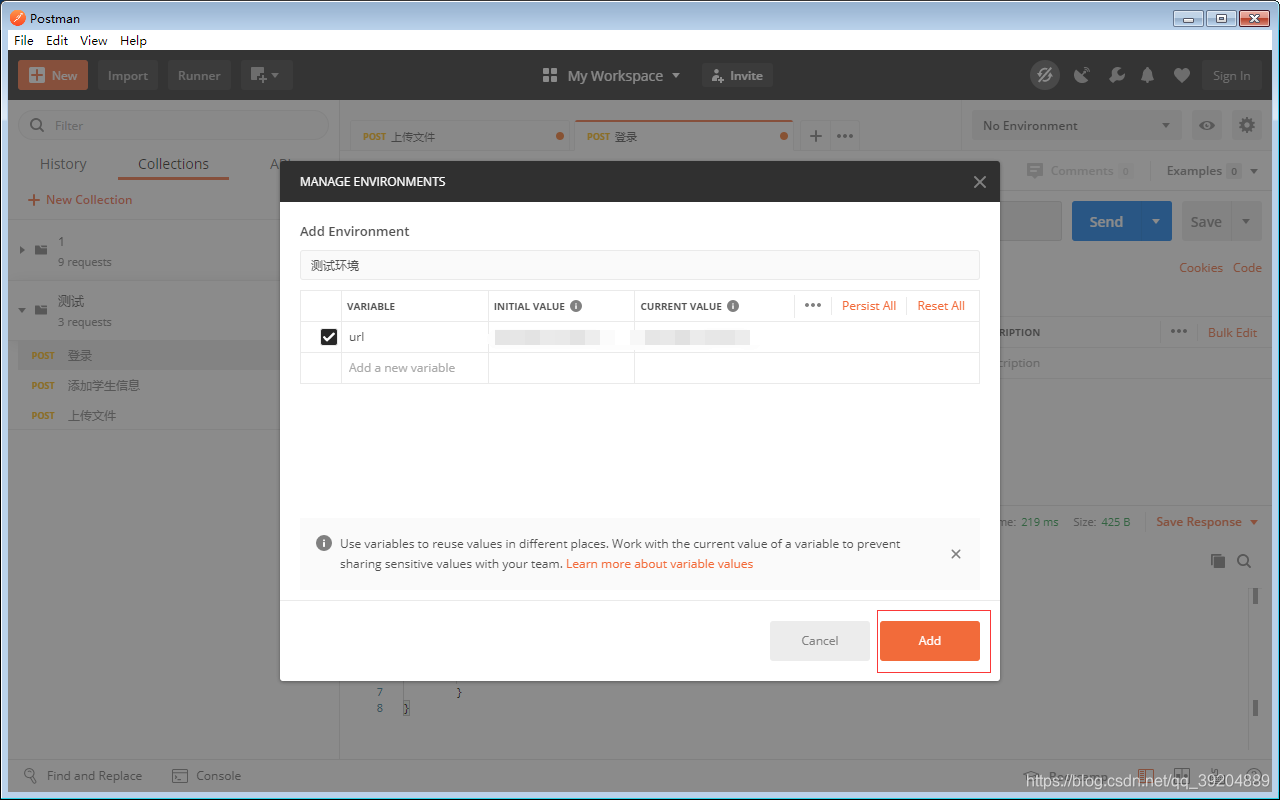Viewport: 1280px width, 800px height.
Task: Open the View menu
Action: pos(93,40)
